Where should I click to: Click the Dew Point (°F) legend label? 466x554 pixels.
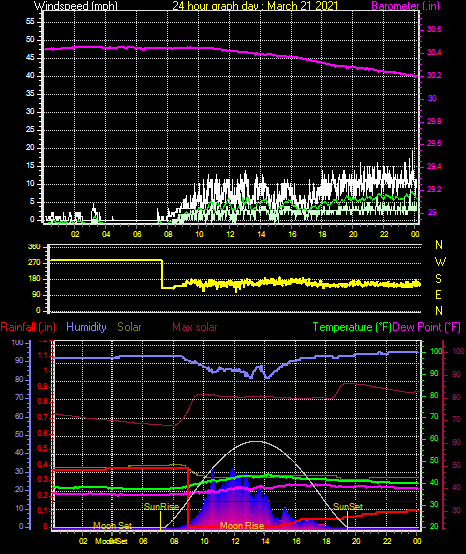pyautogui.click(x=427, y=327)
